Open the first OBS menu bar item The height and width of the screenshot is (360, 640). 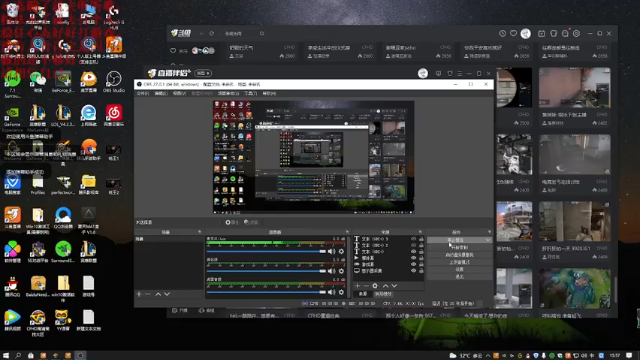[x=143, y=93]
